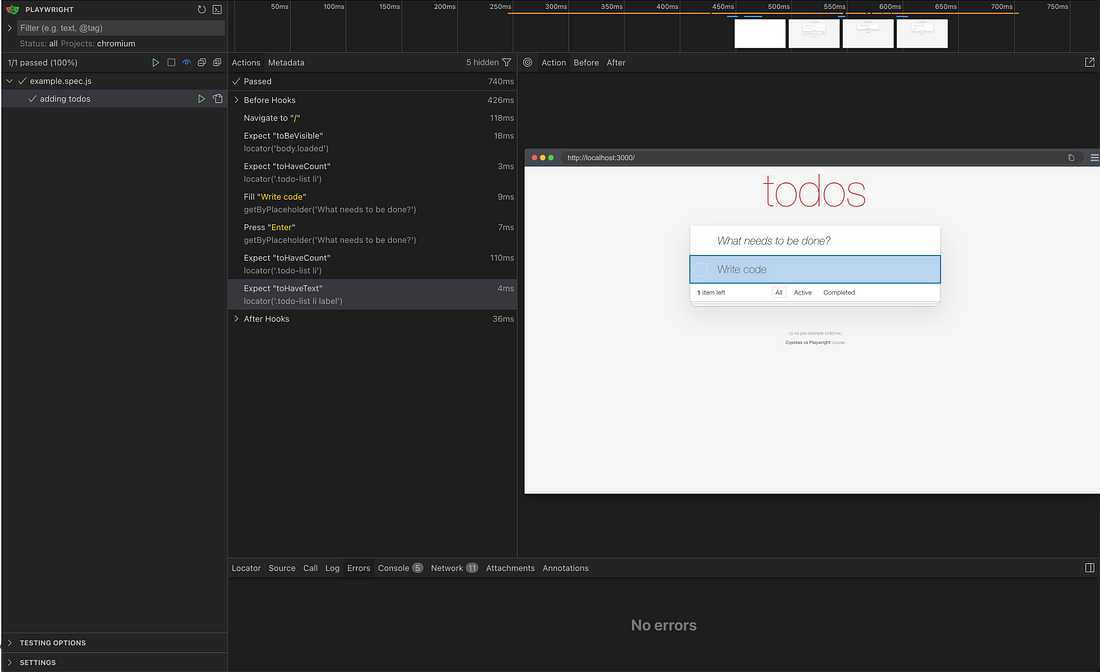Open the Source tab
This screenshot has width=1100, height=672.
pos(282,568)
